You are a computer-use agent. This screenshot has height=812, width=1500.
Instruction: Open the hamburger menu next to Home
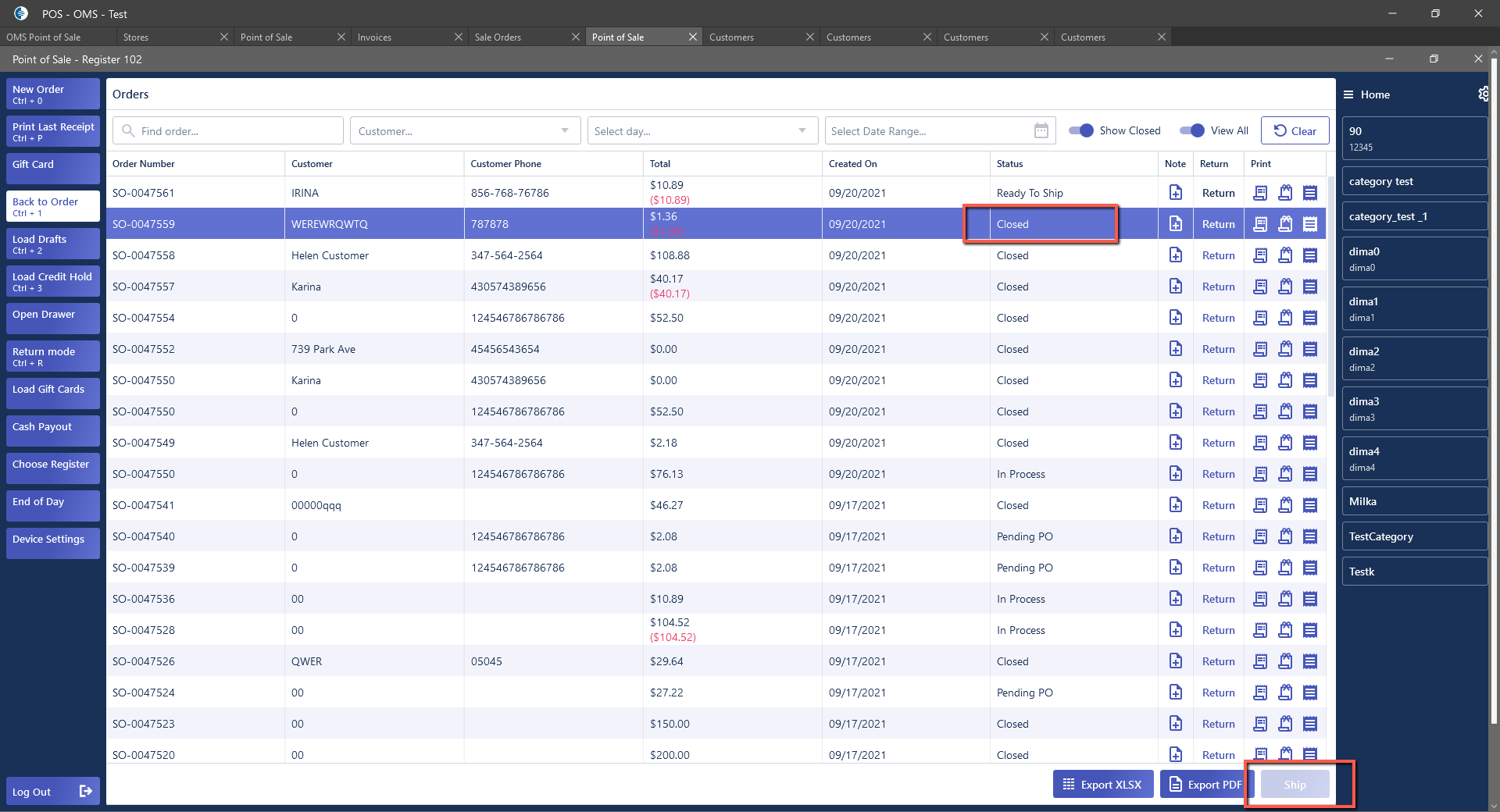pyautogui.click(x=1348, y=94)
